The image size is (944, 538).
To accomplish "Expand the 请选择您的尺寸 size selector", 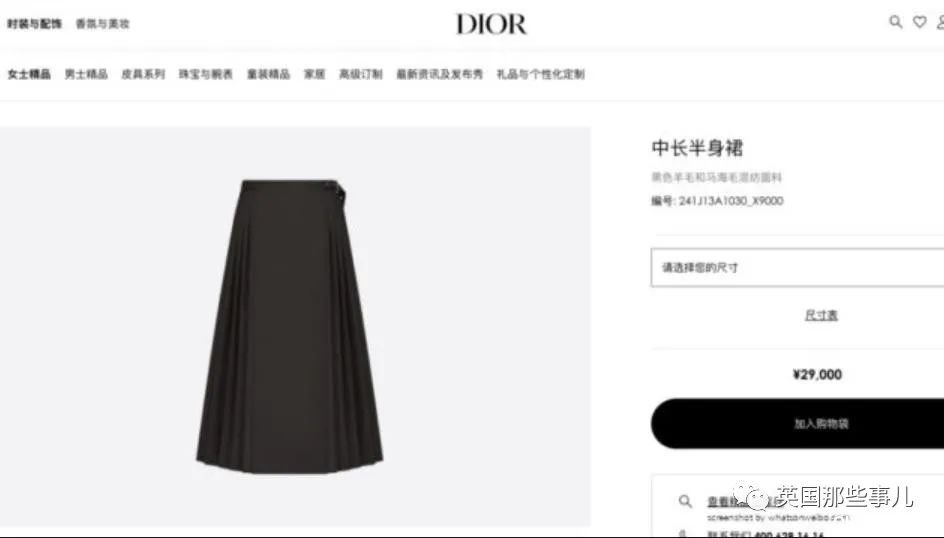I will [797, 267].
